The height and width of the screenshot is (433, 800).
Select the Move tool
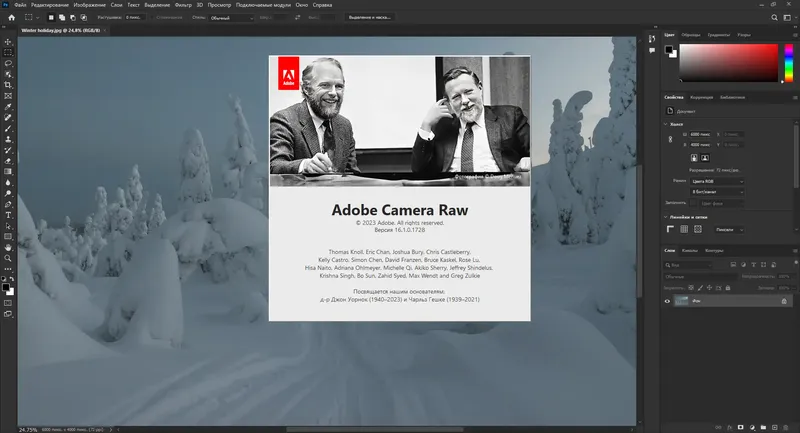coord(8,42)
